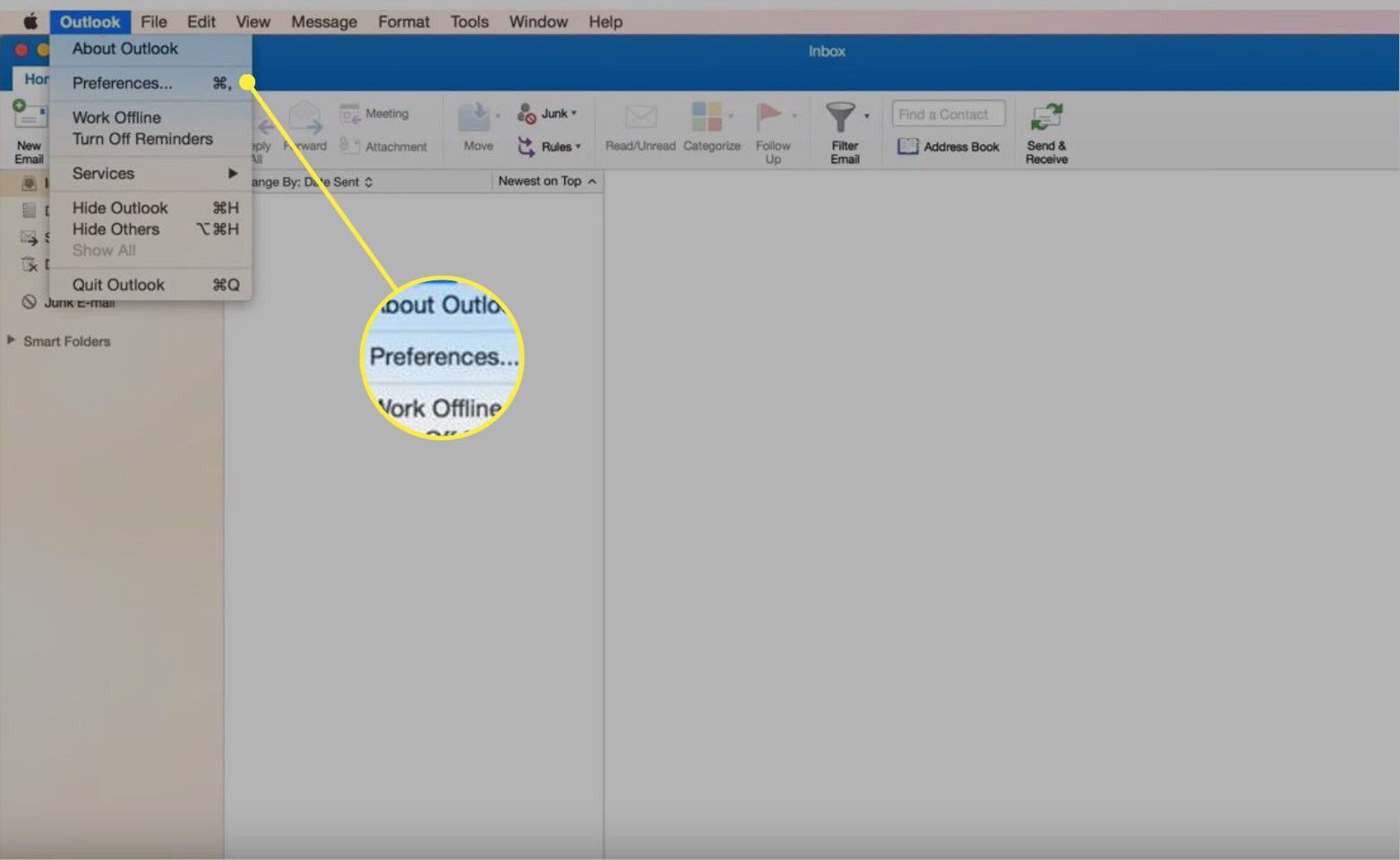Click the Attachment button

[x=383, y=146]
